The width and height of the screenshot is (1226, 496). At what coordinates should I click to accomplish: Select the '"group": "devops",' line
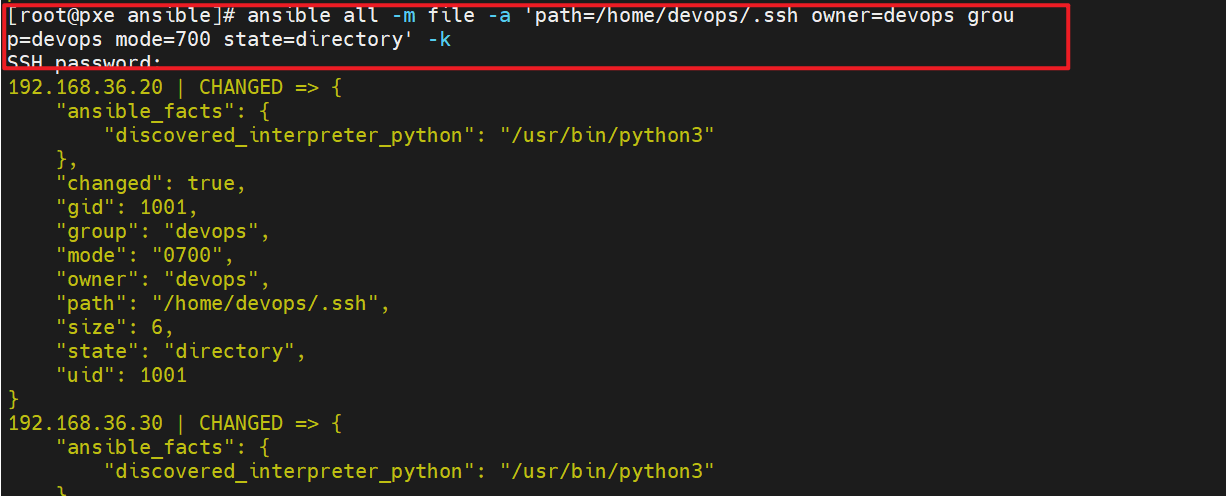pos(162,231)
